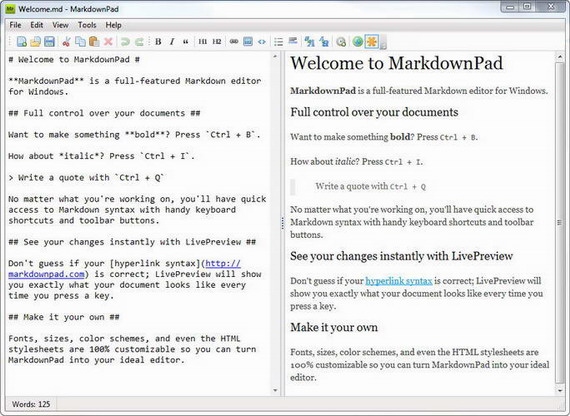
Task: Save the document with the floppy disk icon
Action: [x=49, y=42]
